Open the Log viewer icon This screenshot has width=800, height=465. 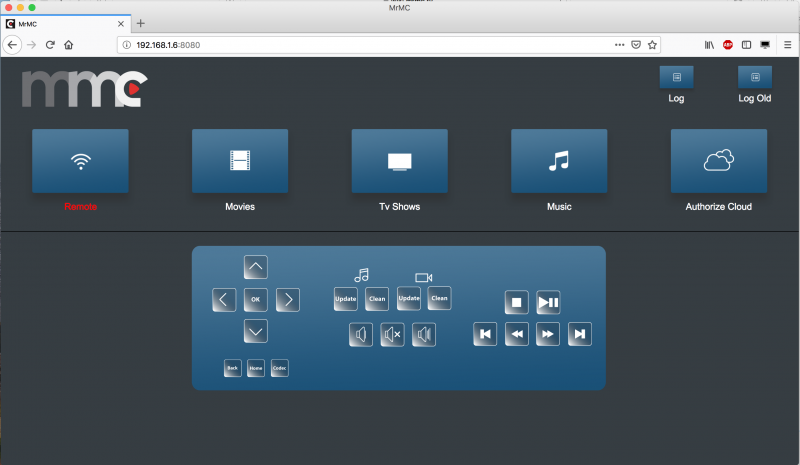(676, 77)
